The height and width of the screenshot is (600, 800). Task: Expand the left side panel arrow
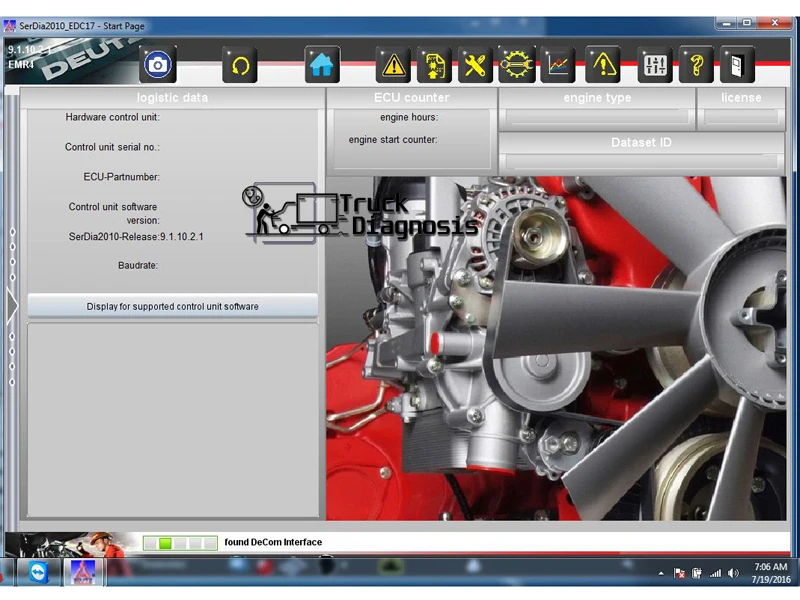(12, 302)
